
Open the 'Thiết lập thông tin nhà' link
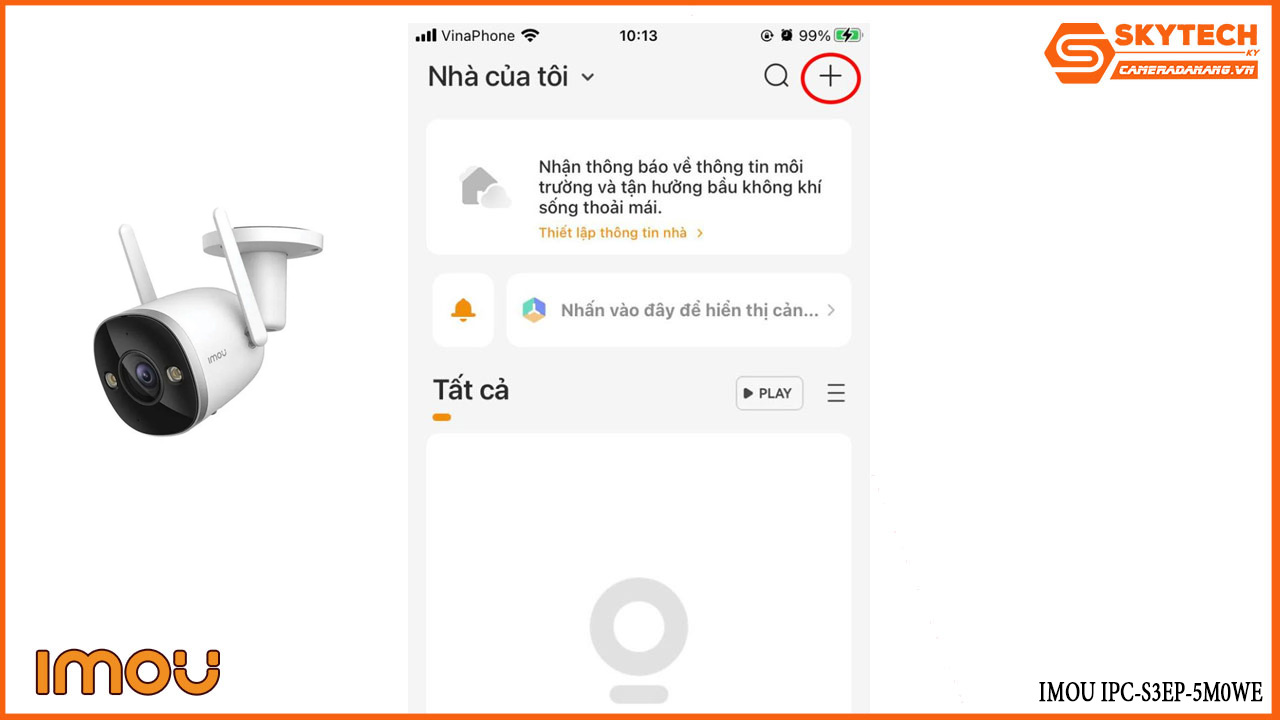(x=613, y=233)
